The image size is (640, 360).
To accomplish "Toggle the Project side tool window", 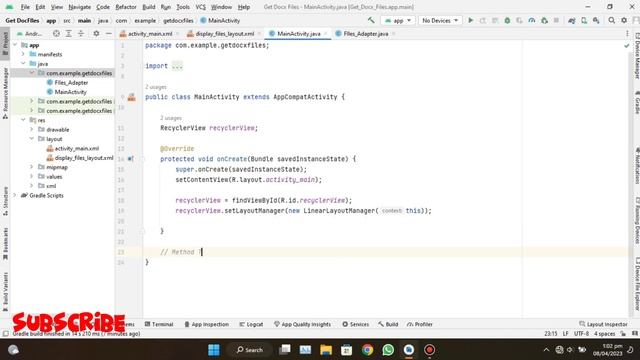I will pyautogui.click(x=5, y=43).
